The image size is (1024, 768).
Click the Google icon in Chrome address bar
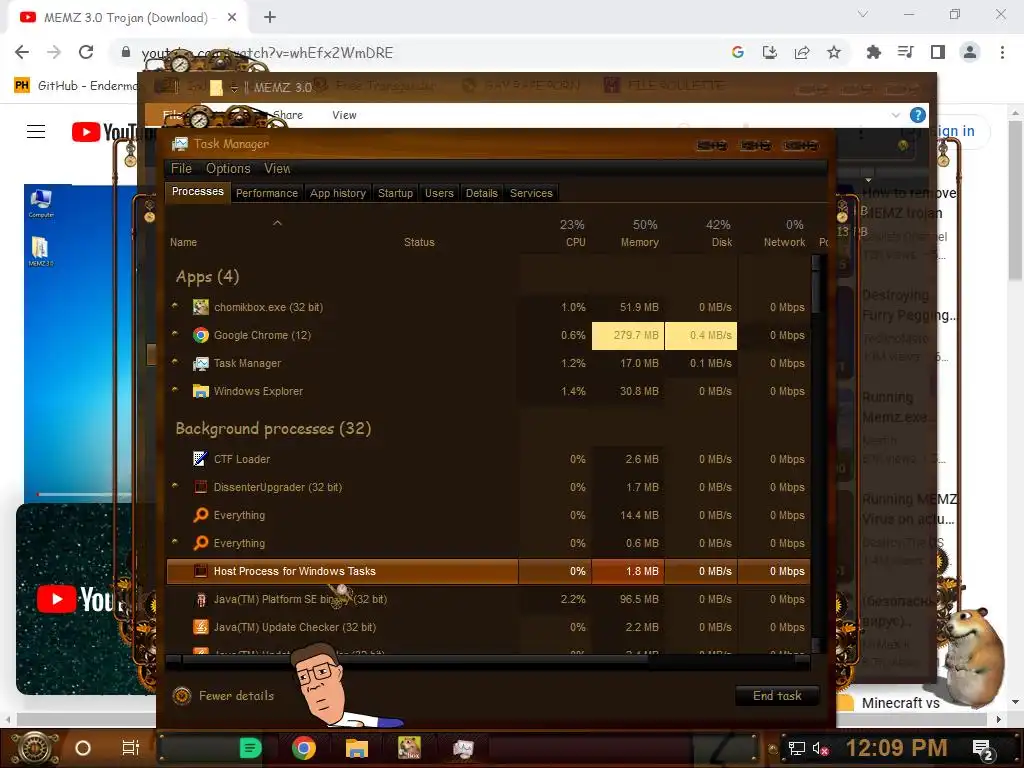738,52
